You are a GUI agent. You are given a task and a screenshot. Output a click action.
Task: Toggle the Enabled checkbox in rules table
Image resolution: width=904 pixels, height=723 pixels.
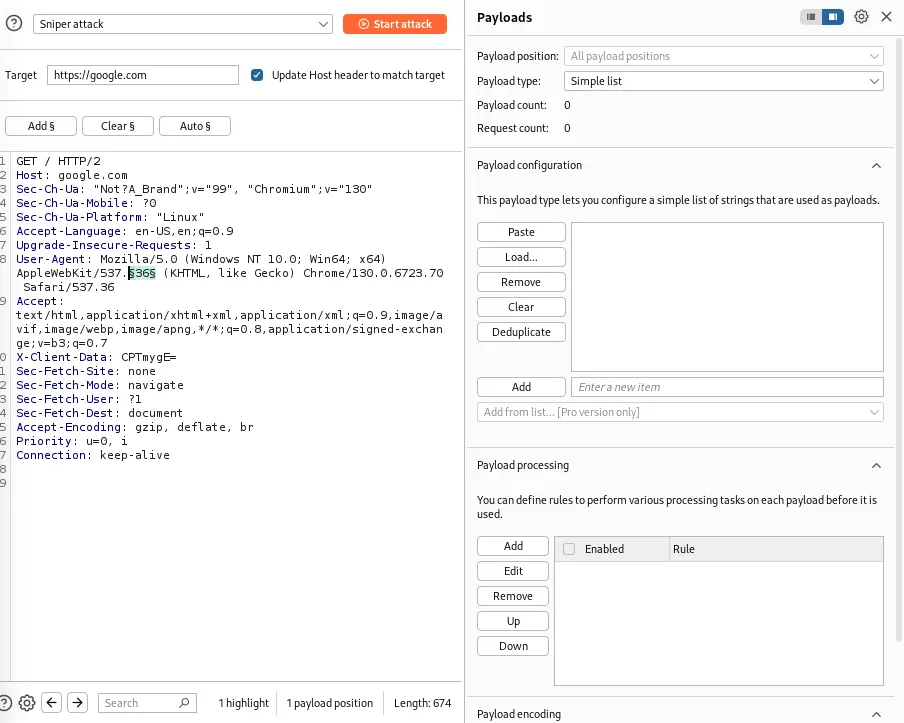[569, 549]
